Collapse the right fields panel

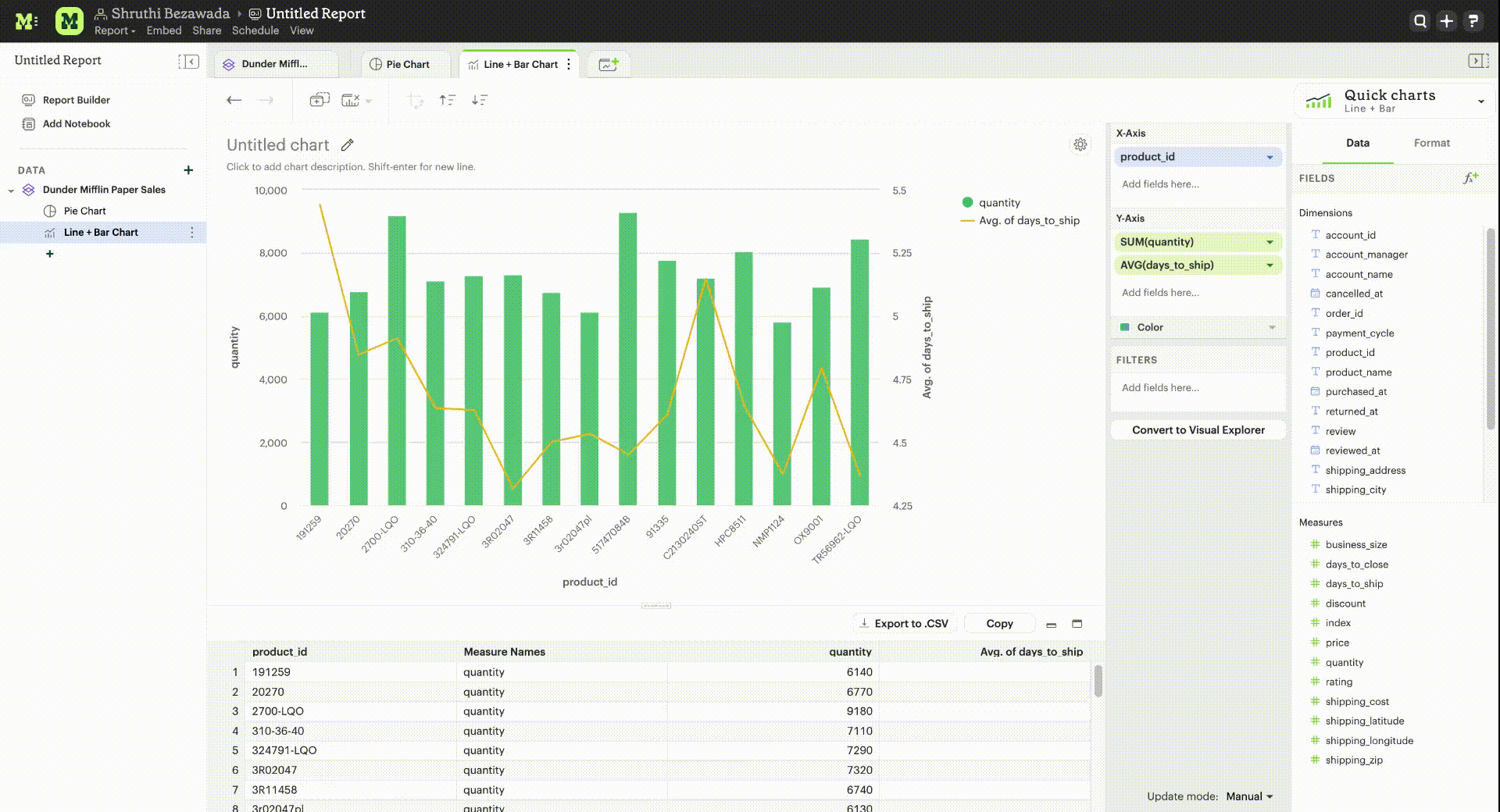(1477, 61)
